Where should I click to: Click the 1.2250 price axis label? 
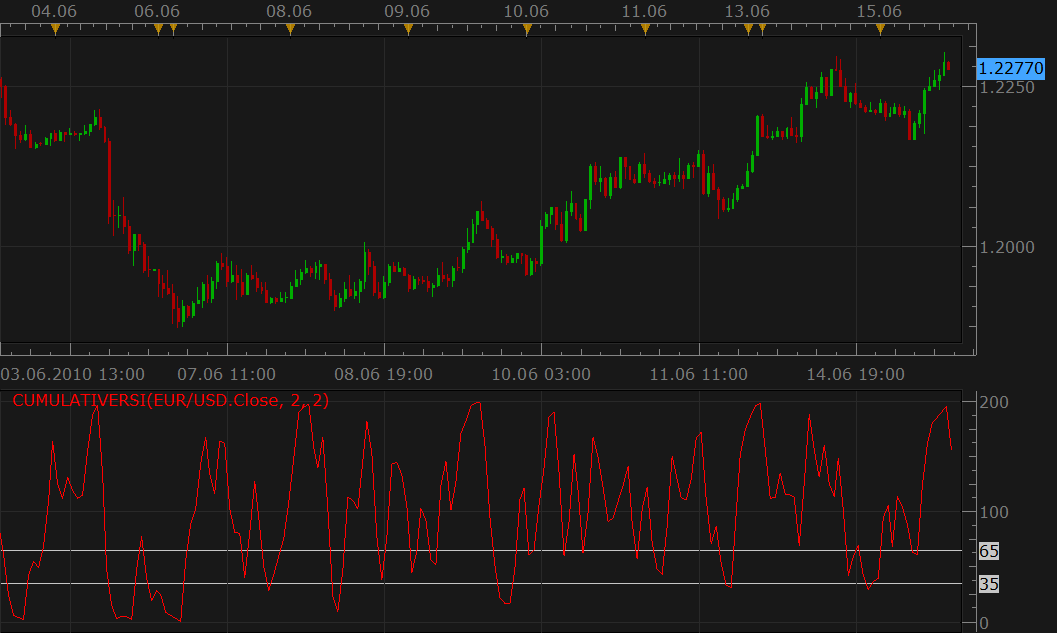1006,87
